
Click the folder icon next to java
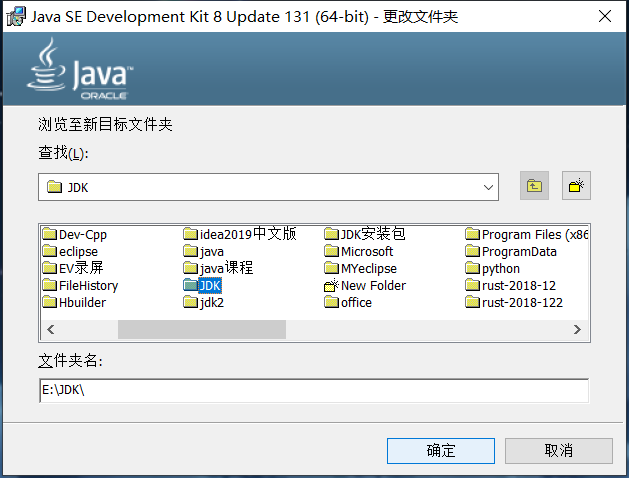click(191, 251)
